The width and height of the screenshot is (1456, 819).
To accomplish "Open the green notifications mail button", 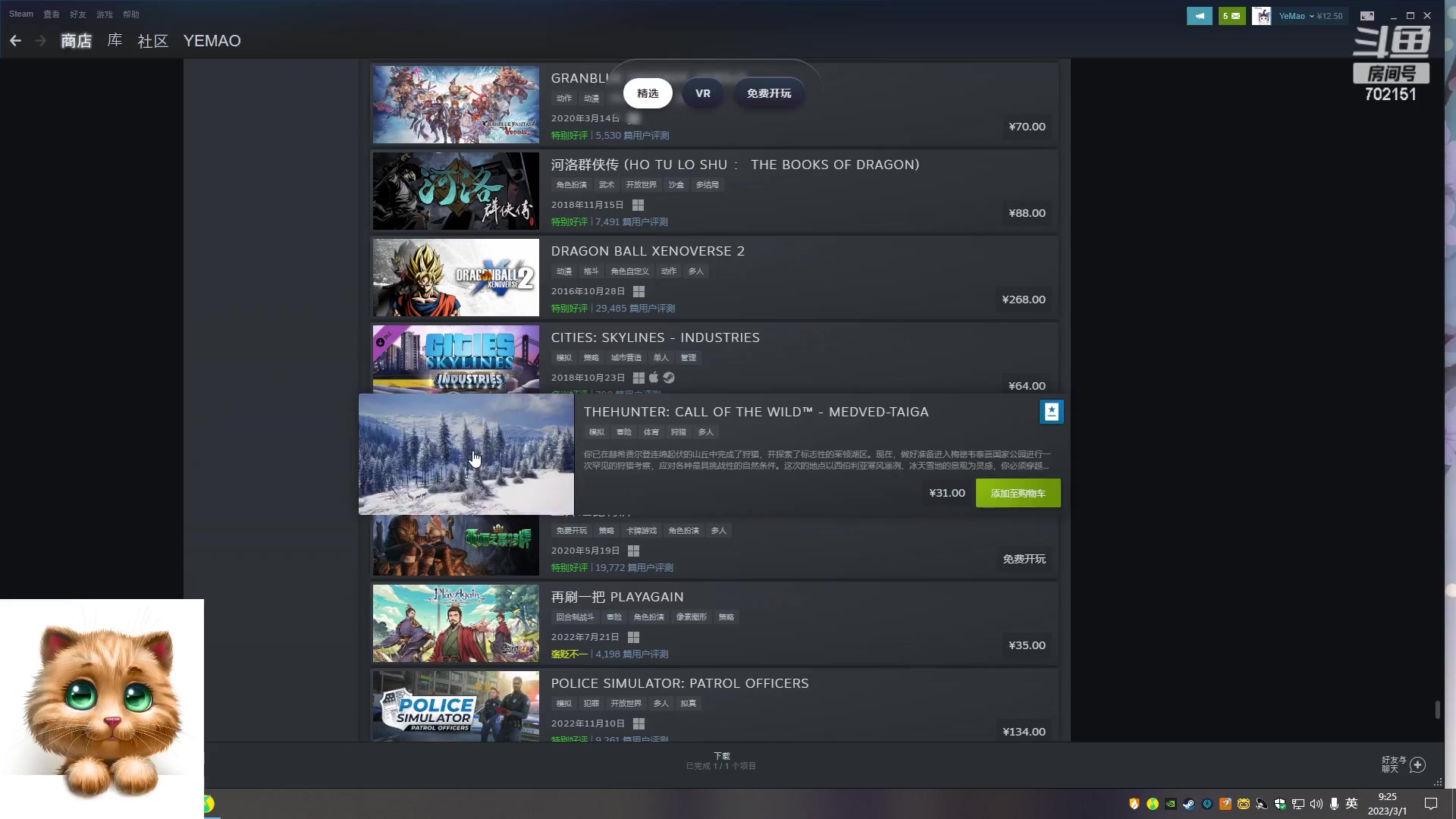I will (1232, 16).
